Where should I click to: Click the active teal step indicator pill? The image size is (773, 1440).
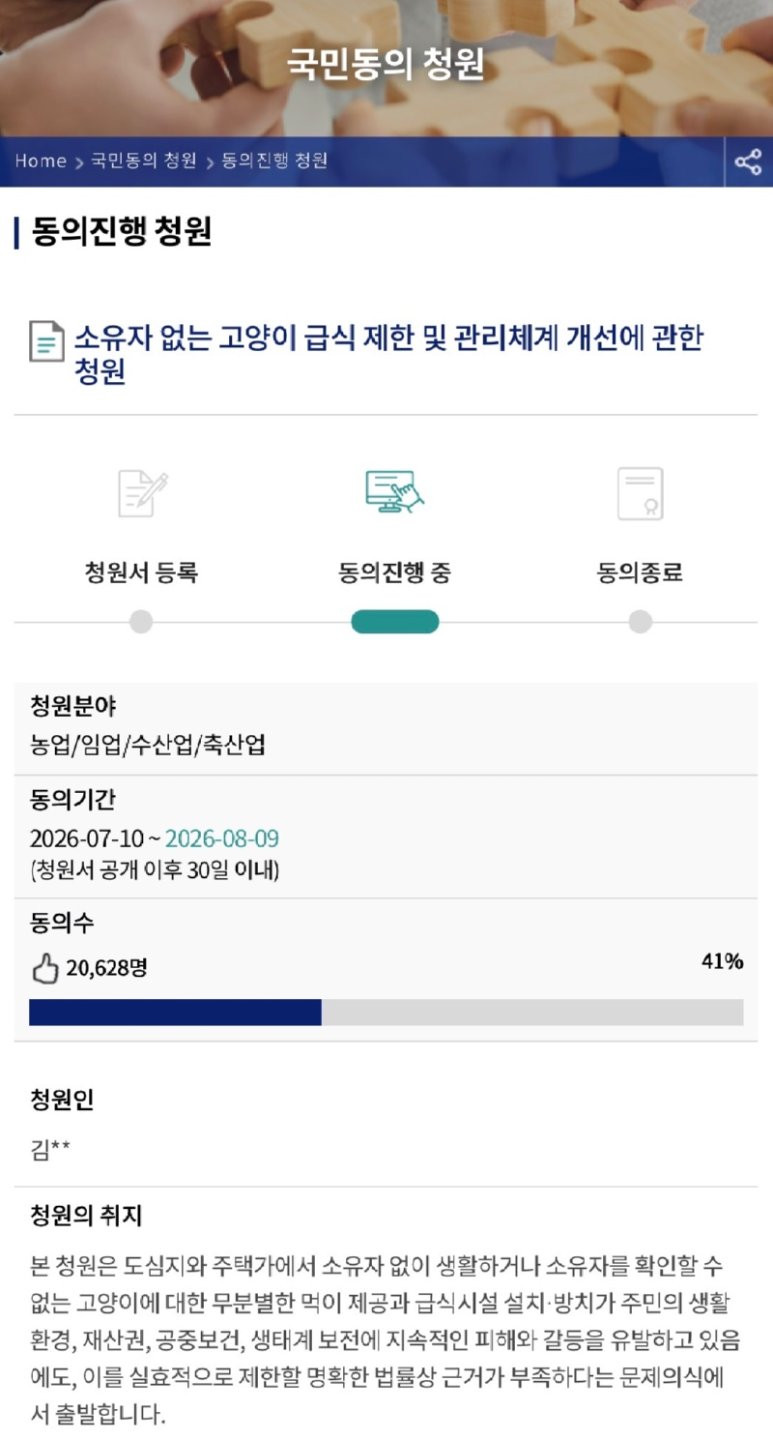(x=395, y=622)
